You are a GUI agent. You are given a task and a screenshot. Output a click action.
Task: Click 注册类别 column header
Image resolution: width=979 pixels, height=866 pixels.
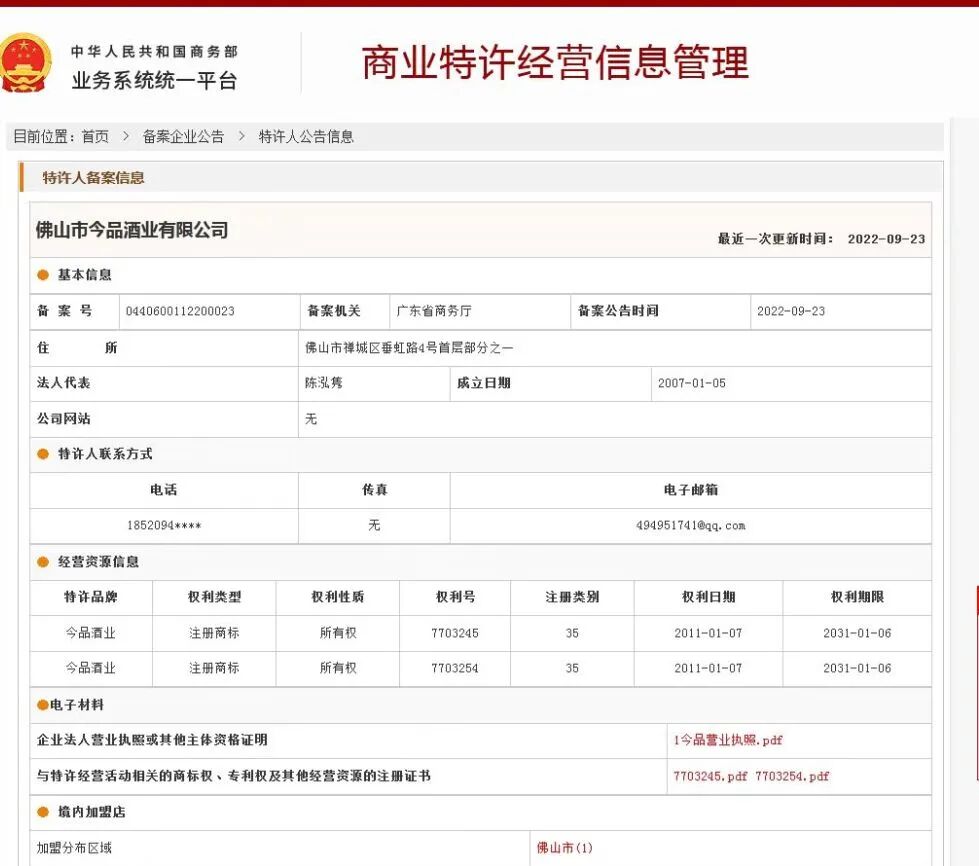[572, 597]
